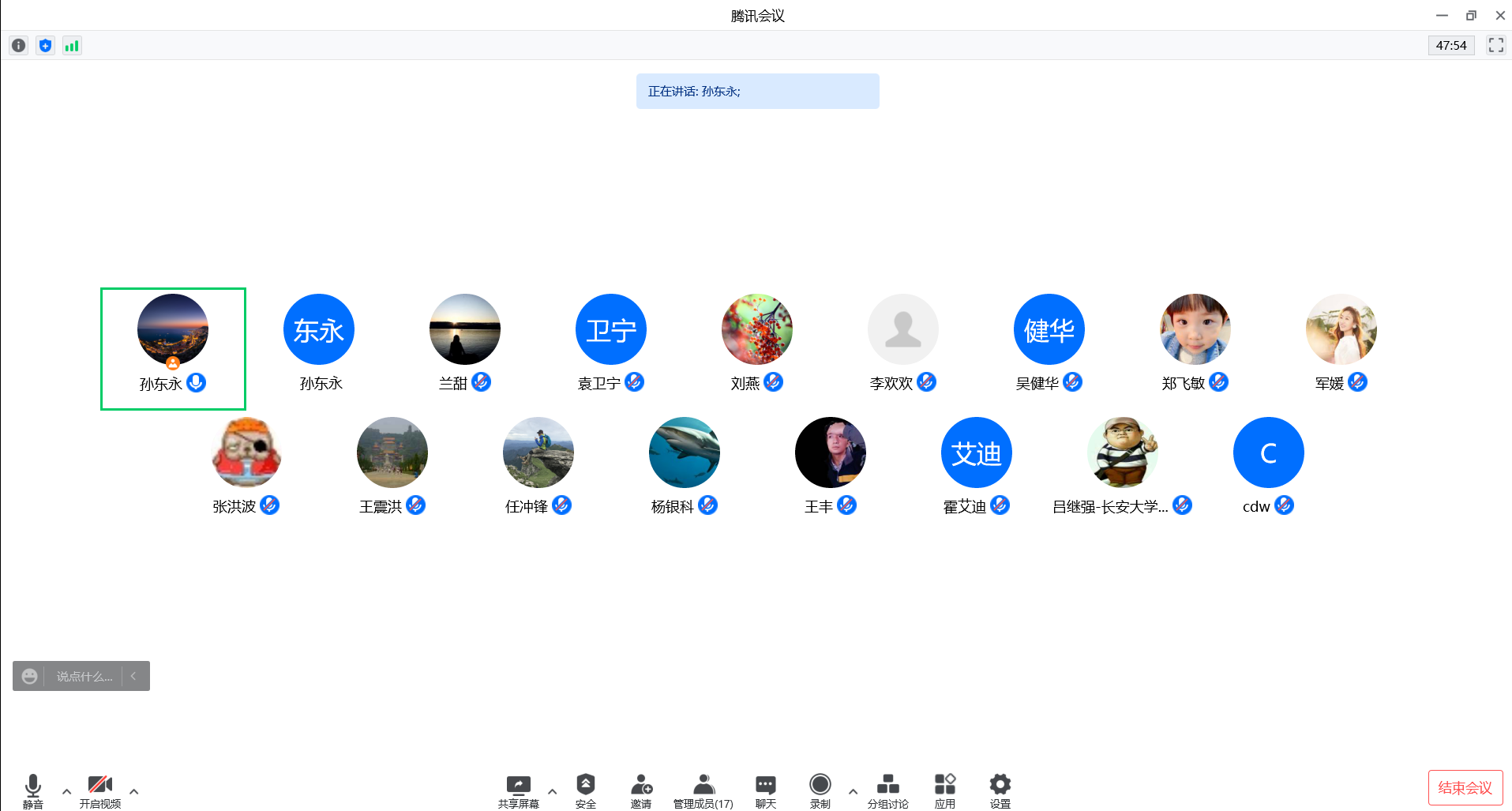The width and height of the screenshot is (1512, 811).
Task: Expand the audio options arrow beside mute
Action: click(66, 790)
